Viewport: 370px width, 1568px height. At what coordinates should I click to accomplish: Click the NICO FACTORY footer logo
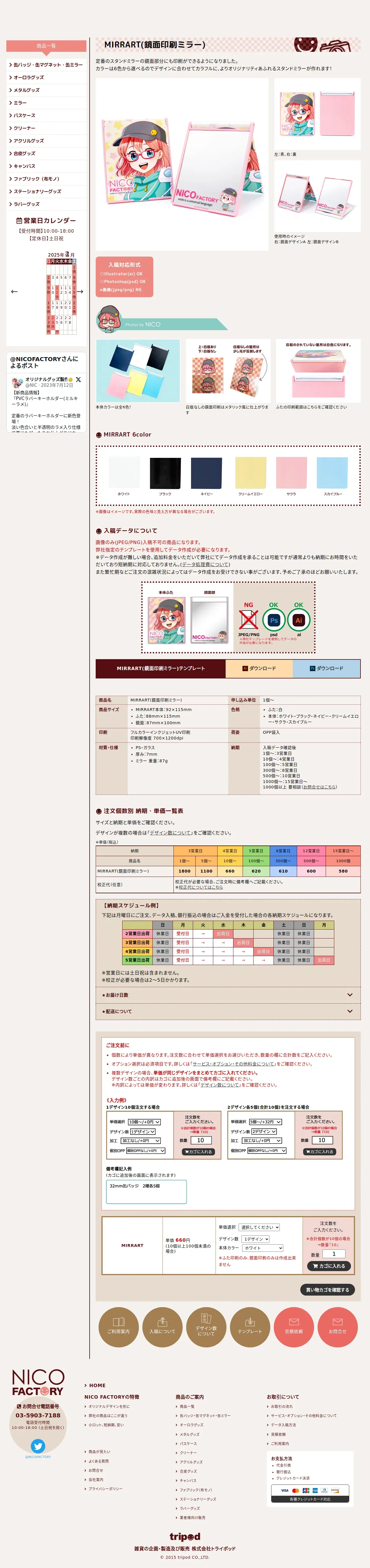tap(38, 1383)
